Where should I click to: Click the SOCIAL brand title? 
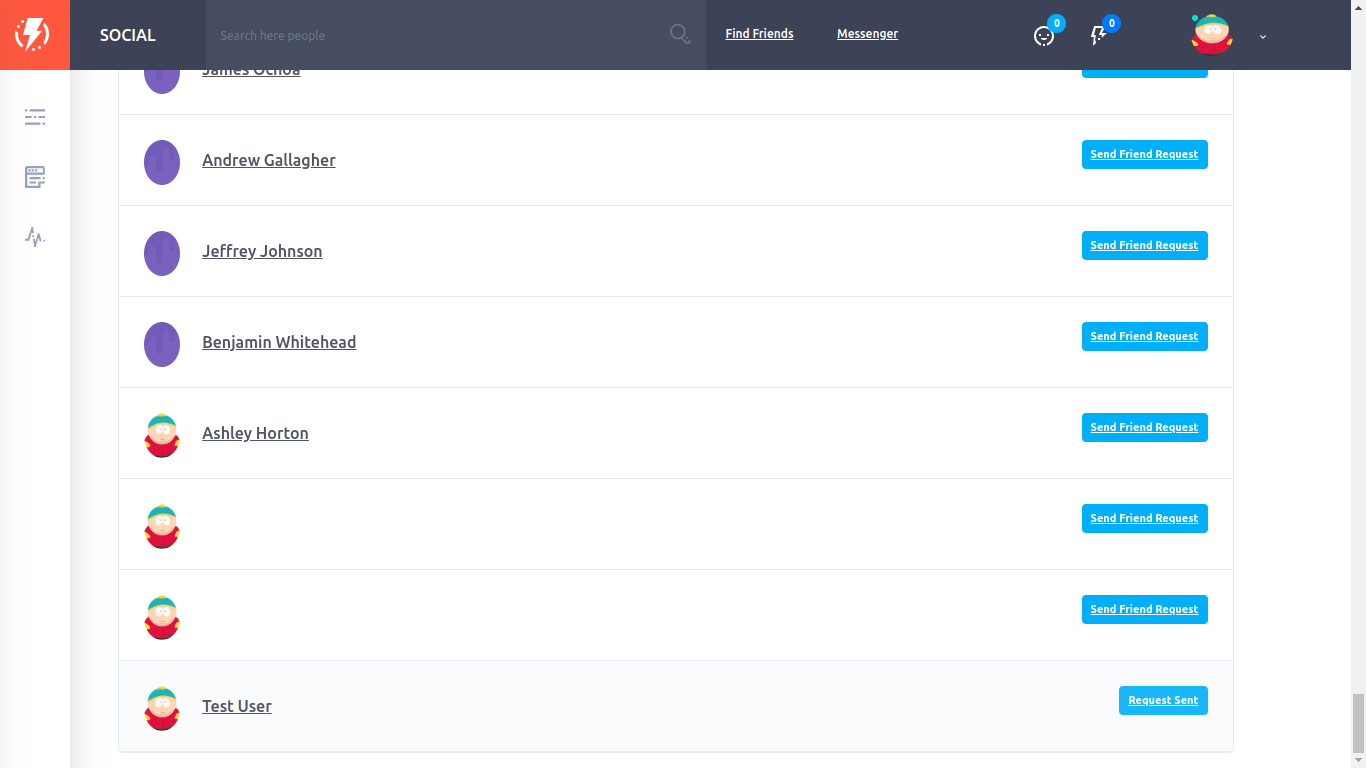click(128, 35)
